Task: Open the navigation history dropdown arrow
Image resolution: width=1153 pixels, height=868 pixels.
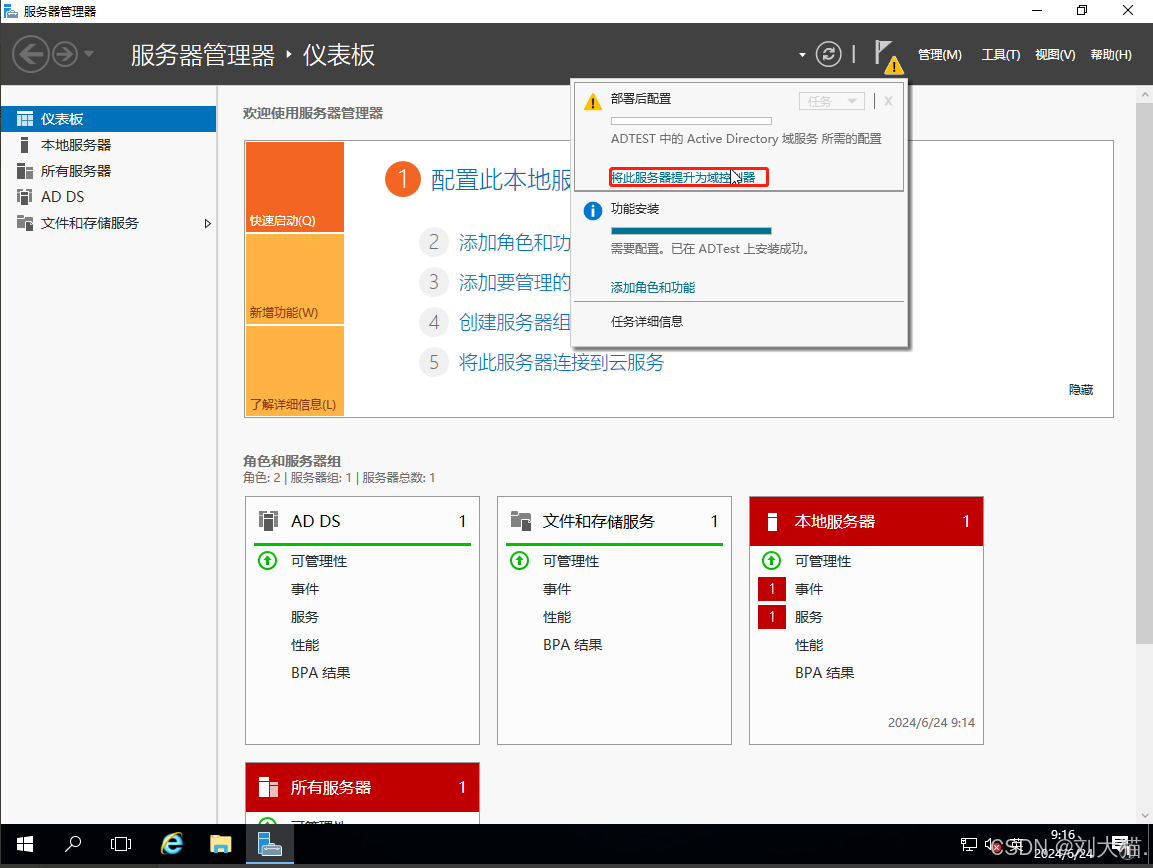Action: (x=88, y=54)
